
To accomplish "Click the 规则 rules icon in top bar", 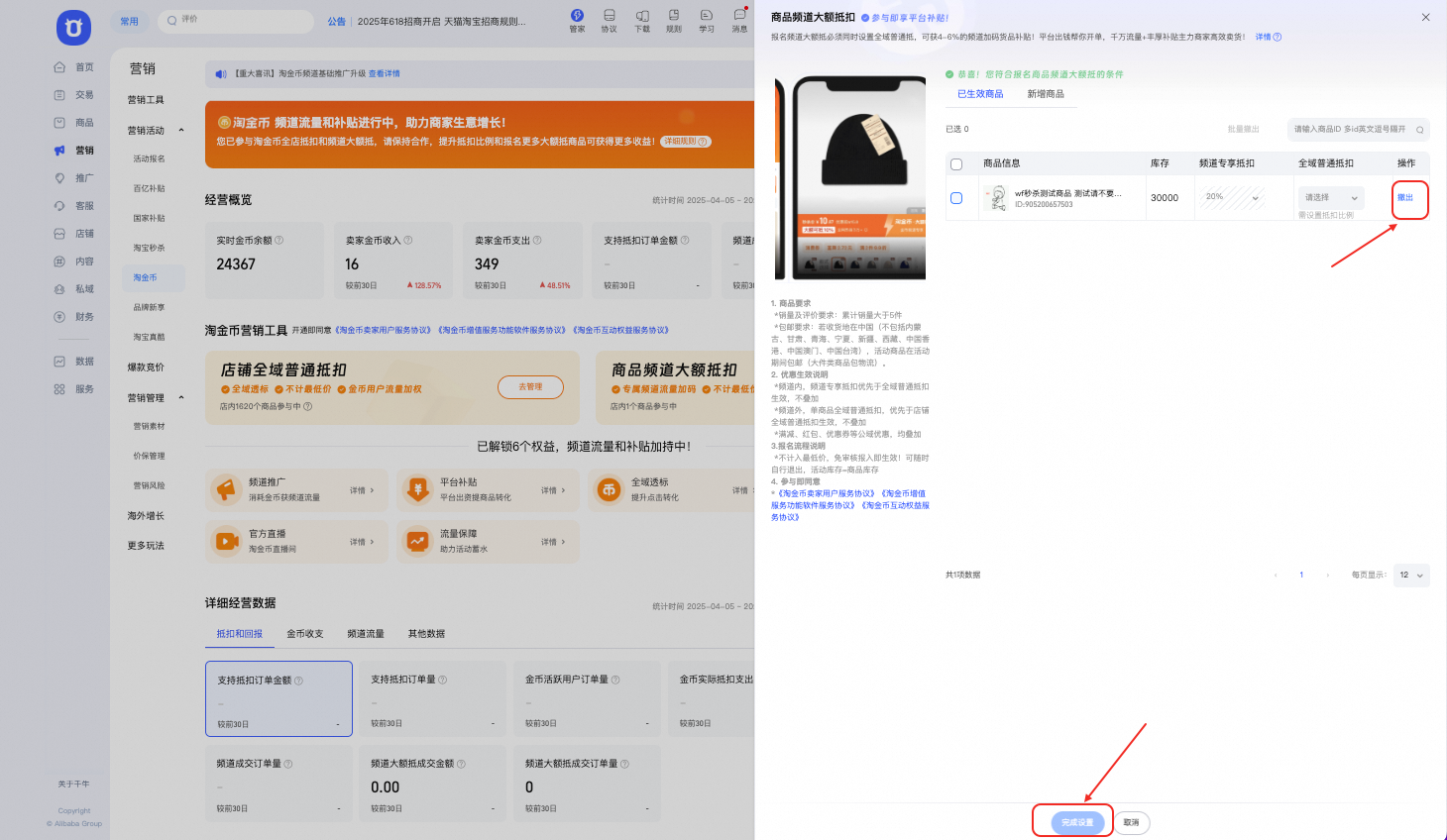I will coord(674,16).
